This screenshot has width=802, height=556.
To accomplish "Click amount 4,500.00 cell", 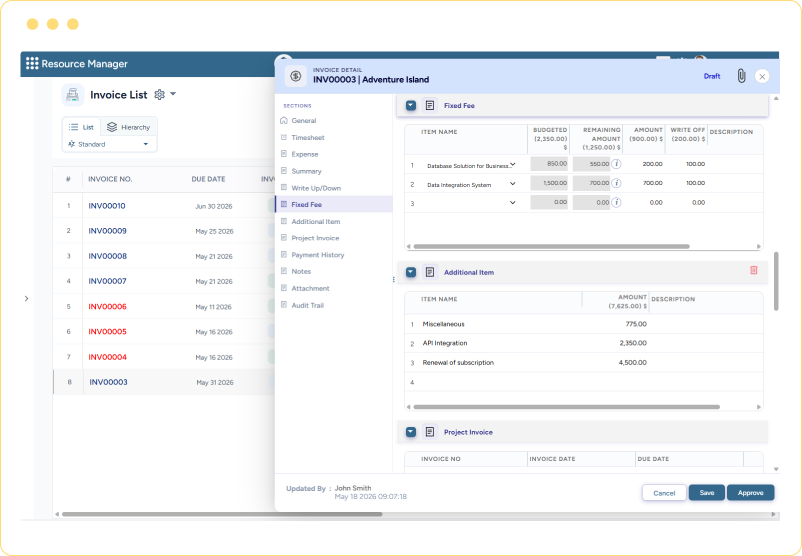I will pos(633,363).
